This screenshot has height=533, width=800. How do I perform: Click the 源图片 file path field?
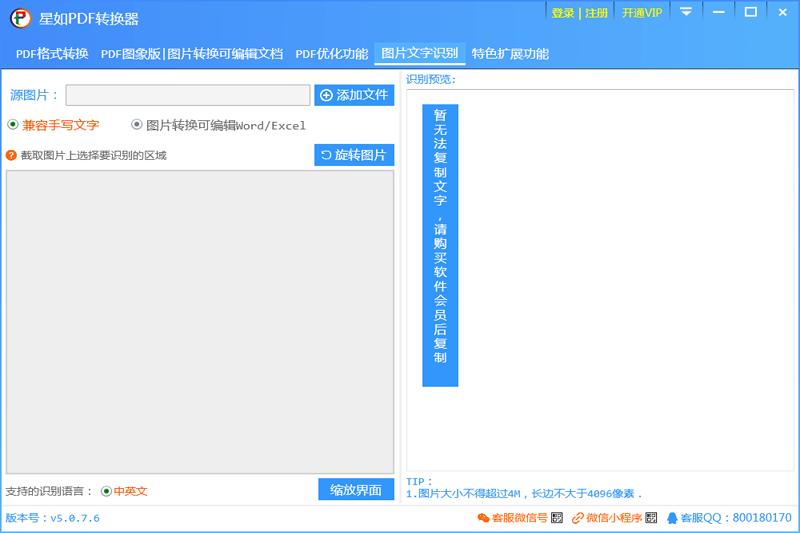(x=188, y=95)
